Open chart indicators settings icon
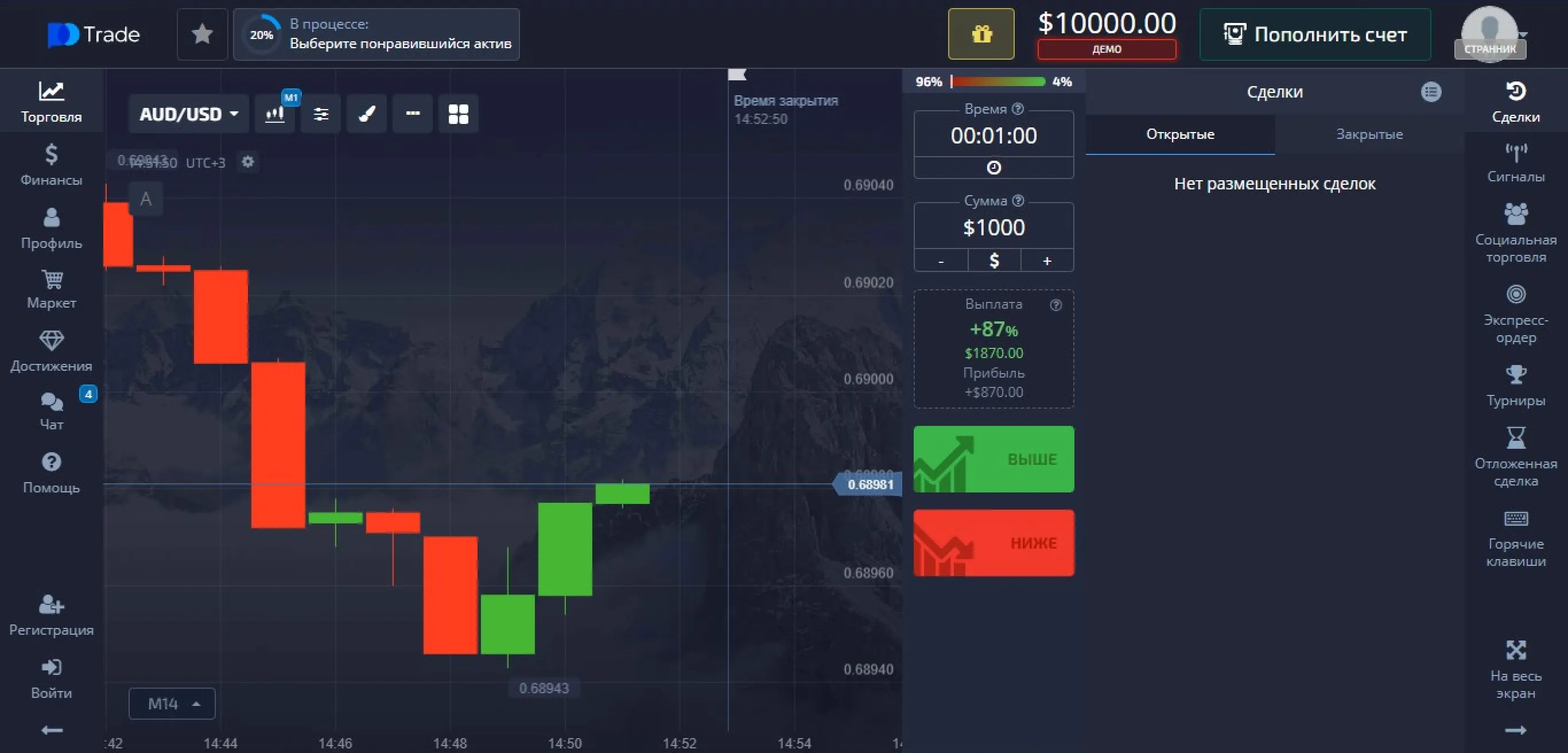 321,113
